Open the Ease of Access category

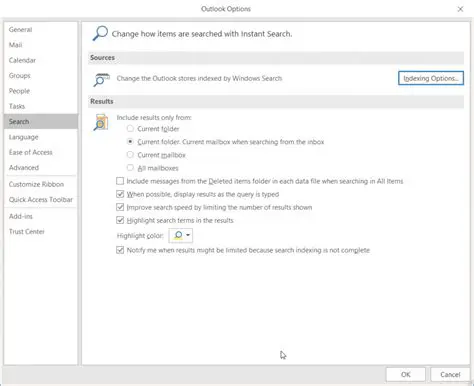pyautogui.click(x=41, y=152)
